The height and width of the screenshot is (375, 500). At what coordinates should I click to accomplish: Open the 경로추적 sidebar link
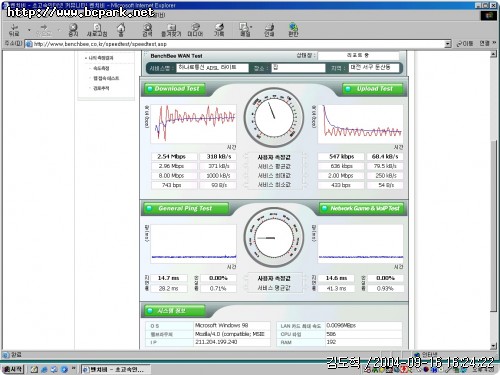tap(101, 88)
